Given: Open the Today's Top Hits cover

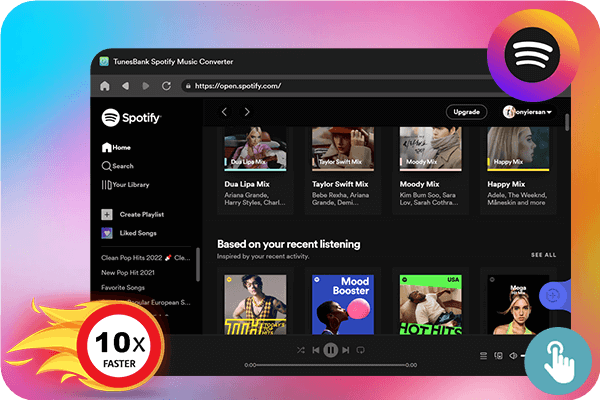Looking at the screenshot, I should pyautogui.click(x=255, y=305).
